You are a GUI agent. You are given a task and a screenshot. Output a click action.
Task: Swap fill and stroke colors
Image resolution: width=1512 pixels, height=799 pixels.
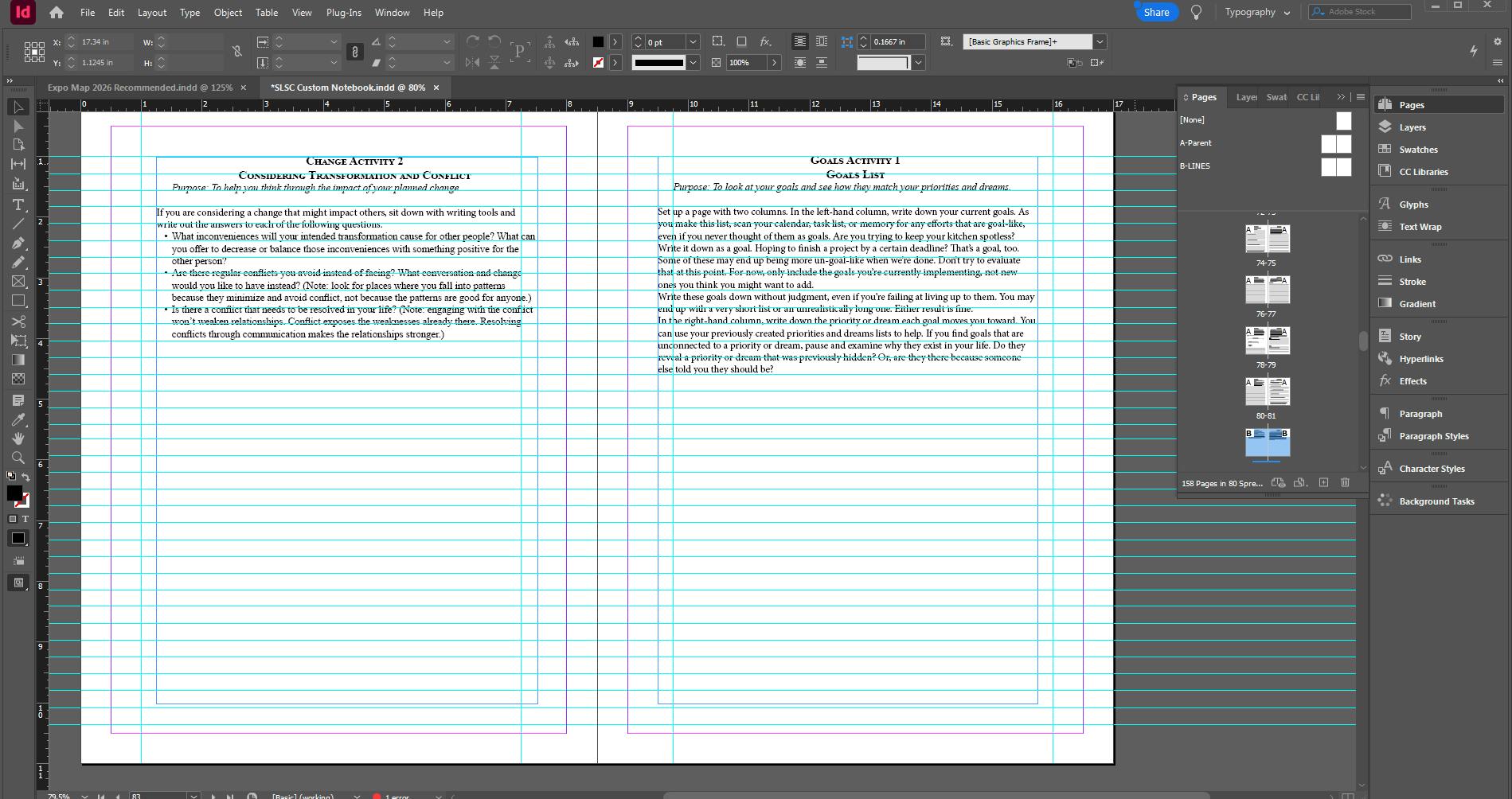point(25,477)
